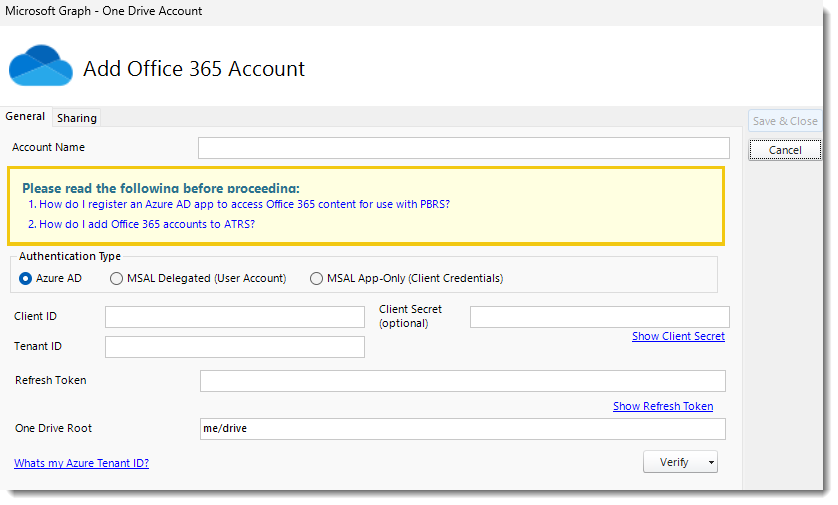Image resolution: width=838 pixels, height=505 pixels.
Task: Choose MSAL Delegated (User Account) authentication
Action: (x=117, y=278)
